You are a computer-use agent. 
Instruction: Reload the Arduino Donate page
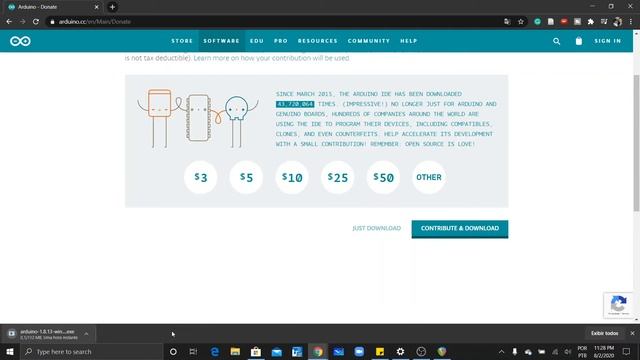pos(36,22)
